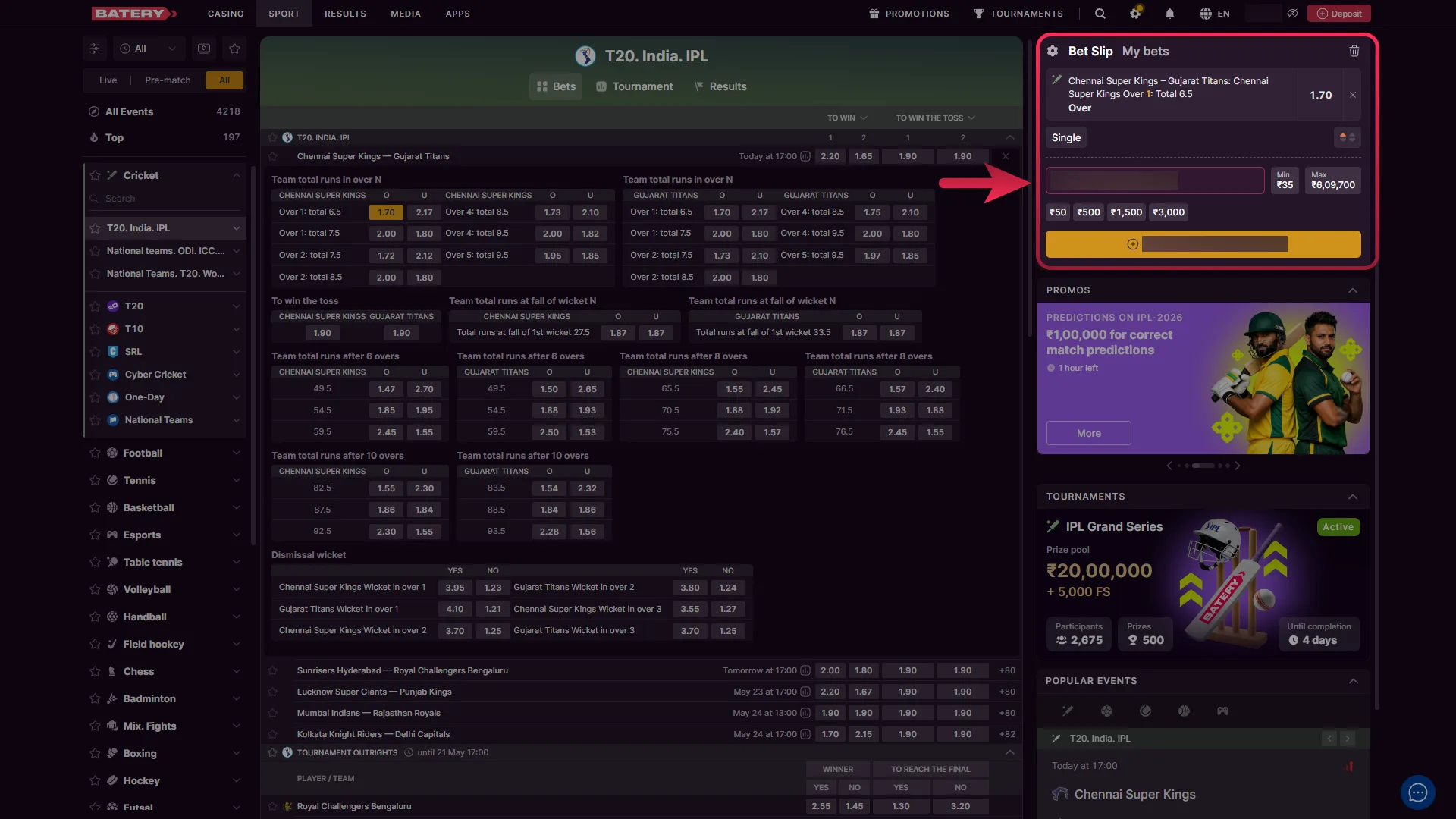Click the yellow place bet button
The width and height of the screenshot is (1456, 819).
pyautogui.click(x=1203, y=244)
